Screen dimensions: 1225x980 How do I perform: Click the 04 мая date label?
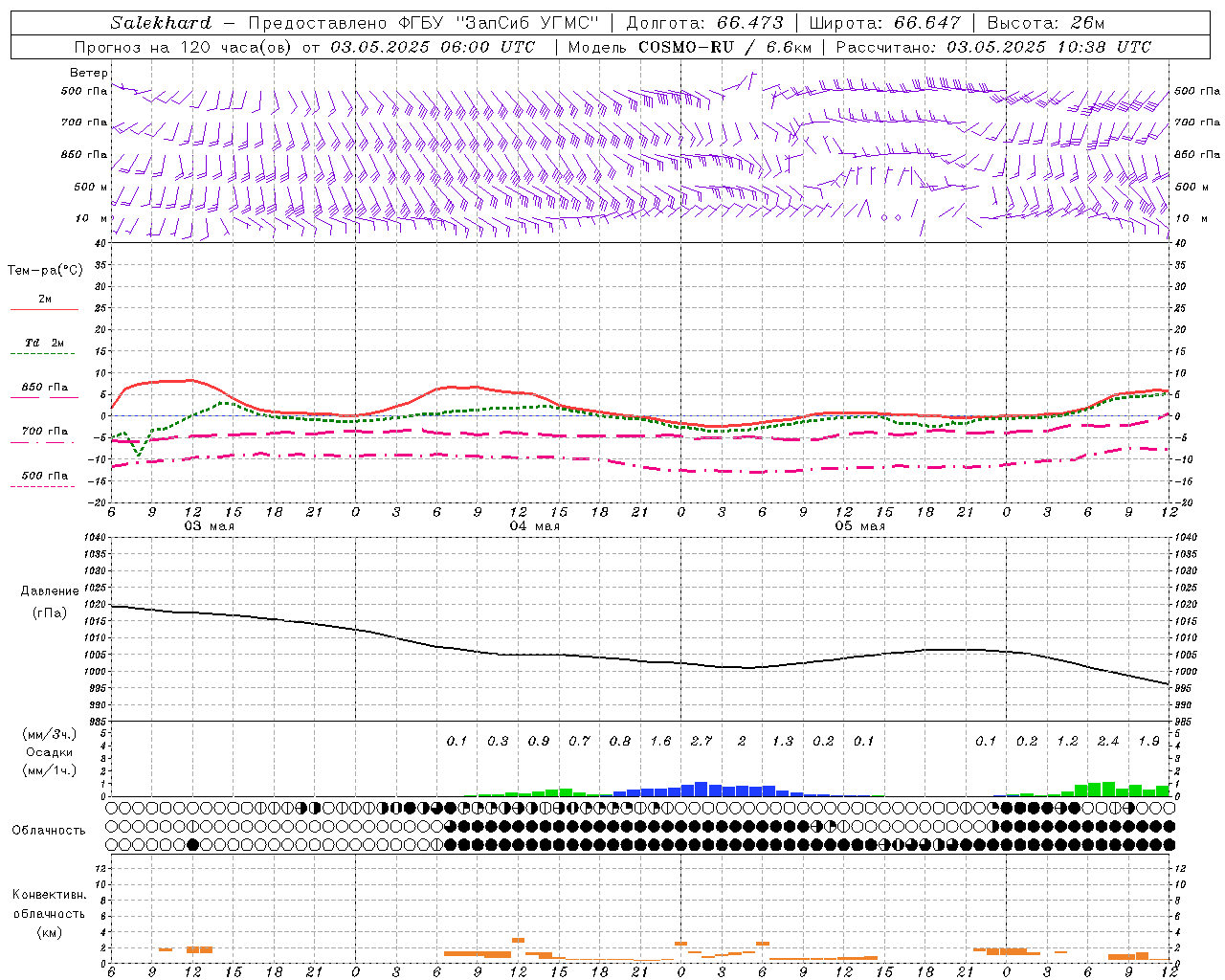[x=535, y=526]
